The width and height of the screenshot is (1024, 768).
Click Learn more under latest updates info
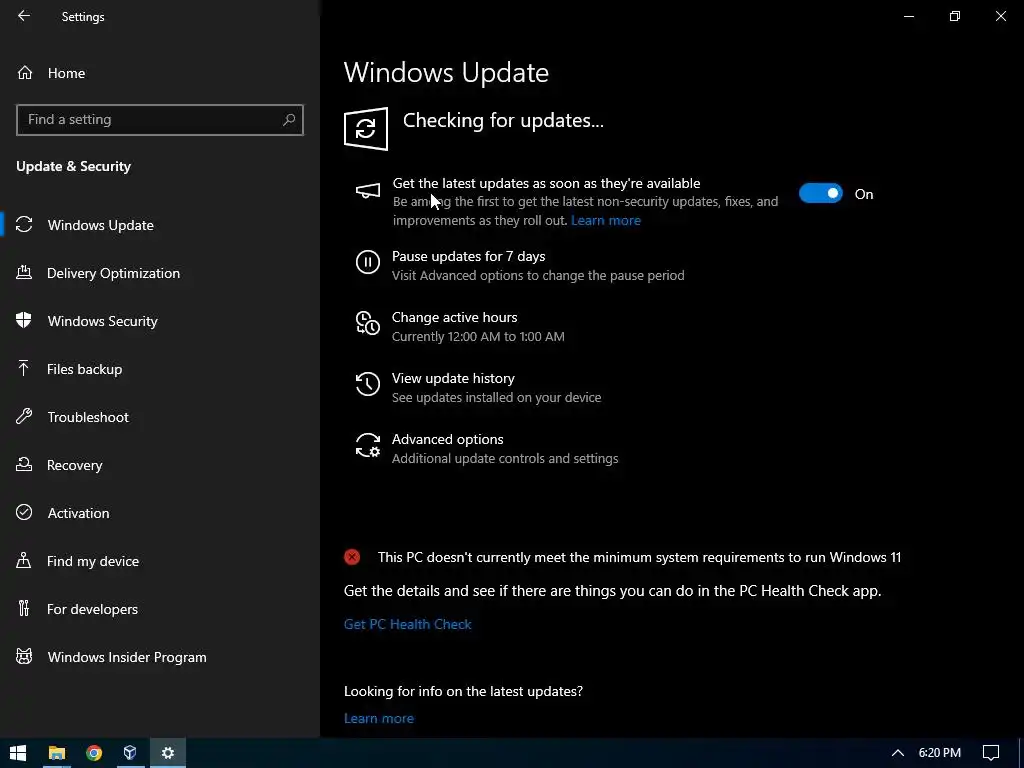pos(379,718)
